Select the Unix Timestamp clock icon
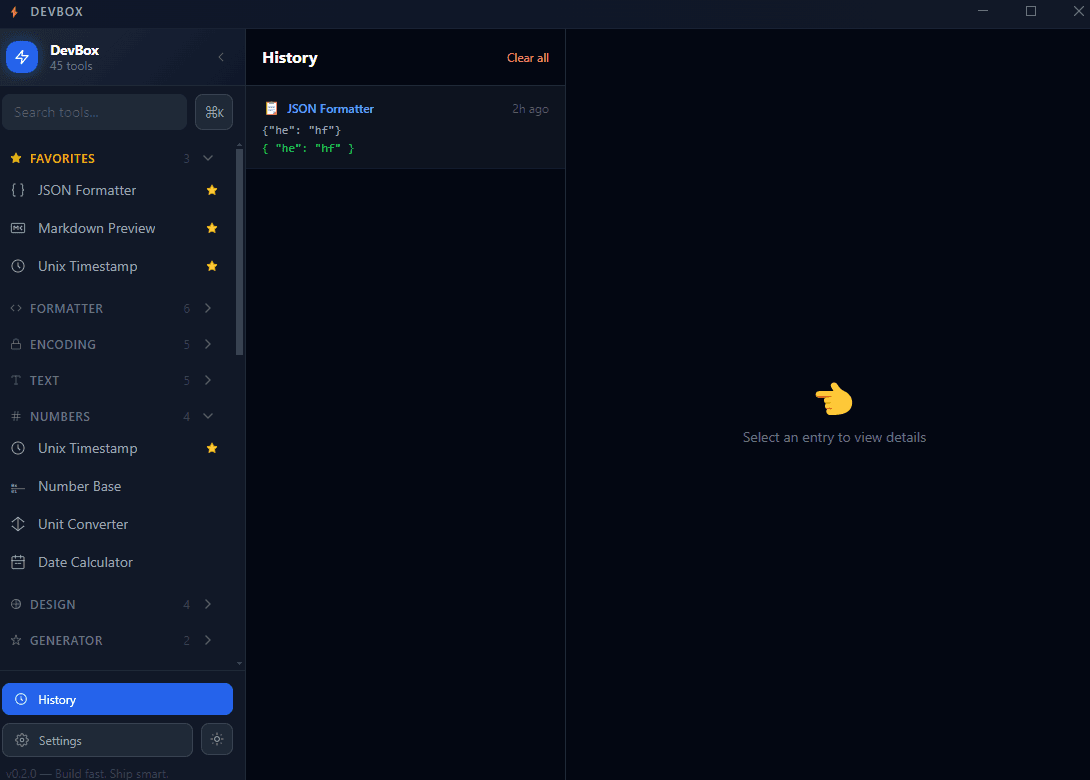The height and width of the screenshot is (780, 1090). [17, 266]
